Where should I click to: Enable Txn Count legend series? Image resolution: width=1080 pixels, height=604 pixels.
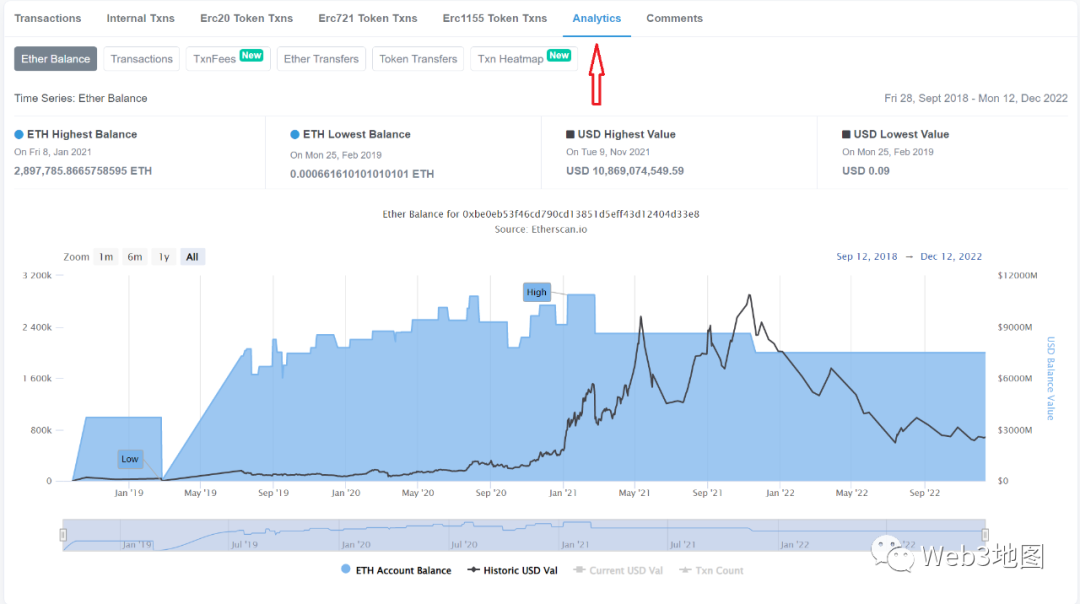[x=712, y=570]
